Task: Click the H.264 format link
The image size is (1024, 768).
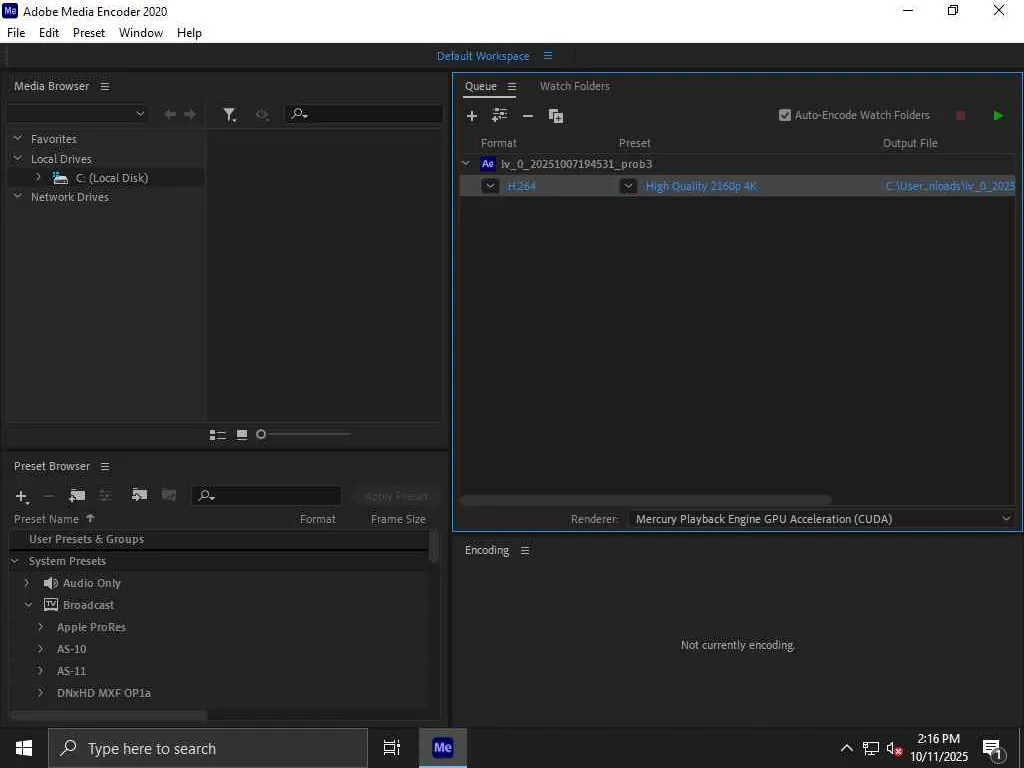Action: coord(522,186)
